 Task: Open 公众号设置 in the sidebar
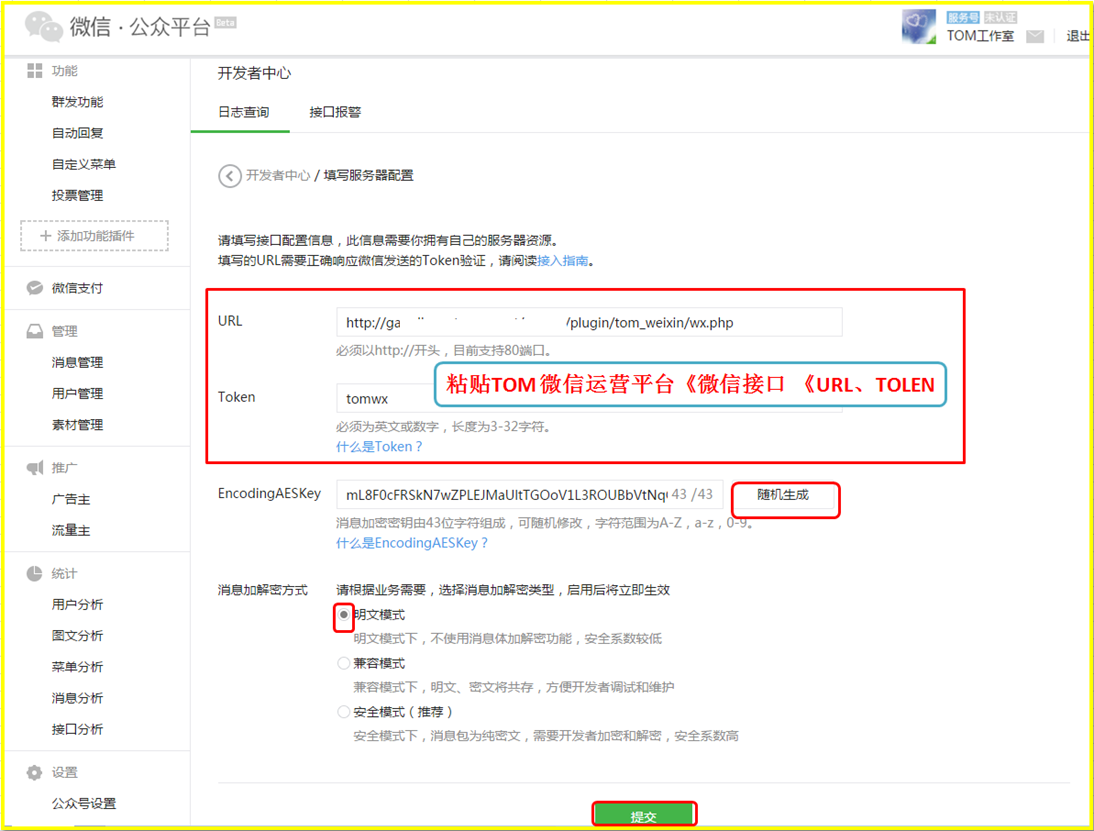point(84,804)
